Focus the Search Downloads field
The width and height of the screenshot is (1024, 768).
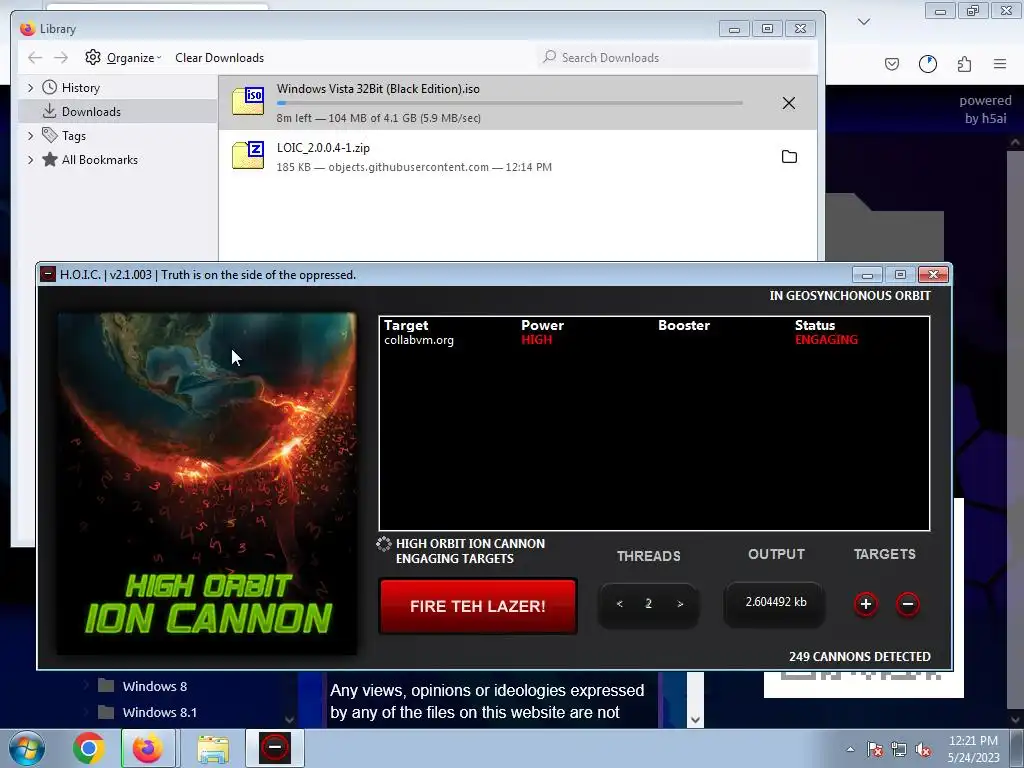click(675, 57)
